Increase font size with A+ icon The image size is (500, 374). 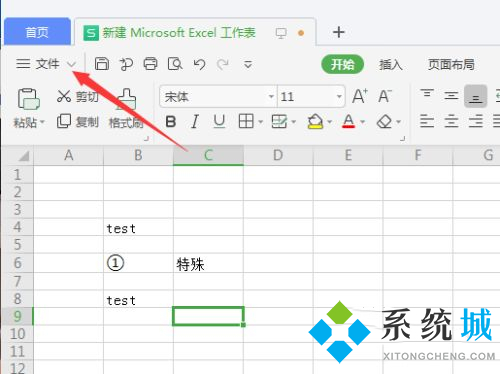pyautogui.click(x=360, y=96)
